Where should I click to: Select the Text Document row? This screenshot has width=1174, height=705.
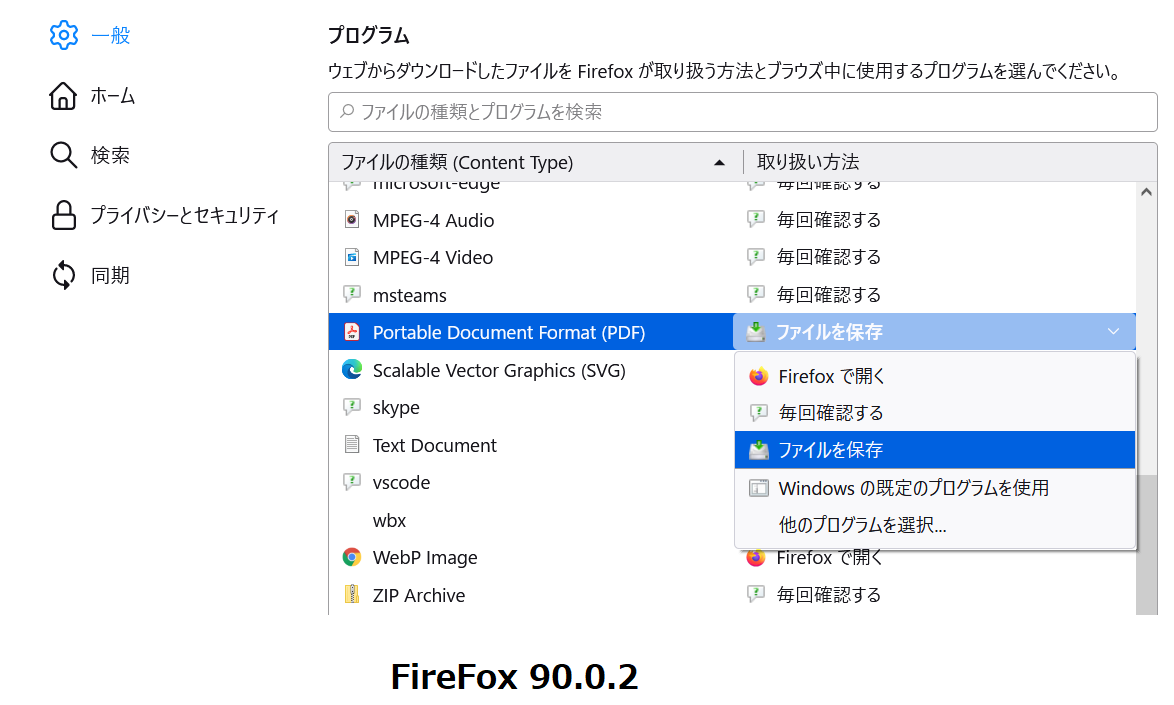(x=434, y=445)
